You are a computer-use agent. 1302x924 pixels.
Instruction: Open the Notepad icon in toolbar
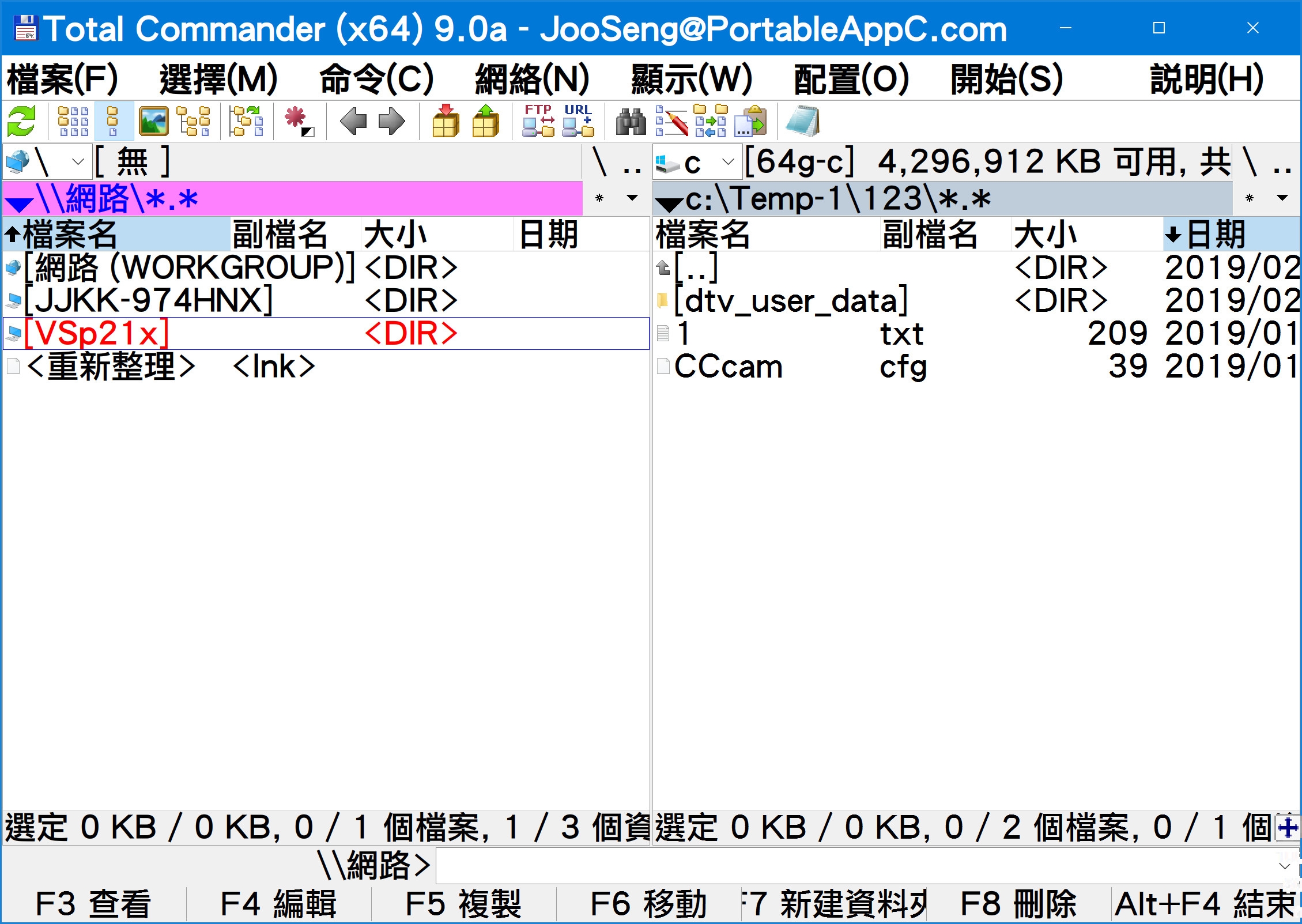pyautogui.click(x=803, y=122)
